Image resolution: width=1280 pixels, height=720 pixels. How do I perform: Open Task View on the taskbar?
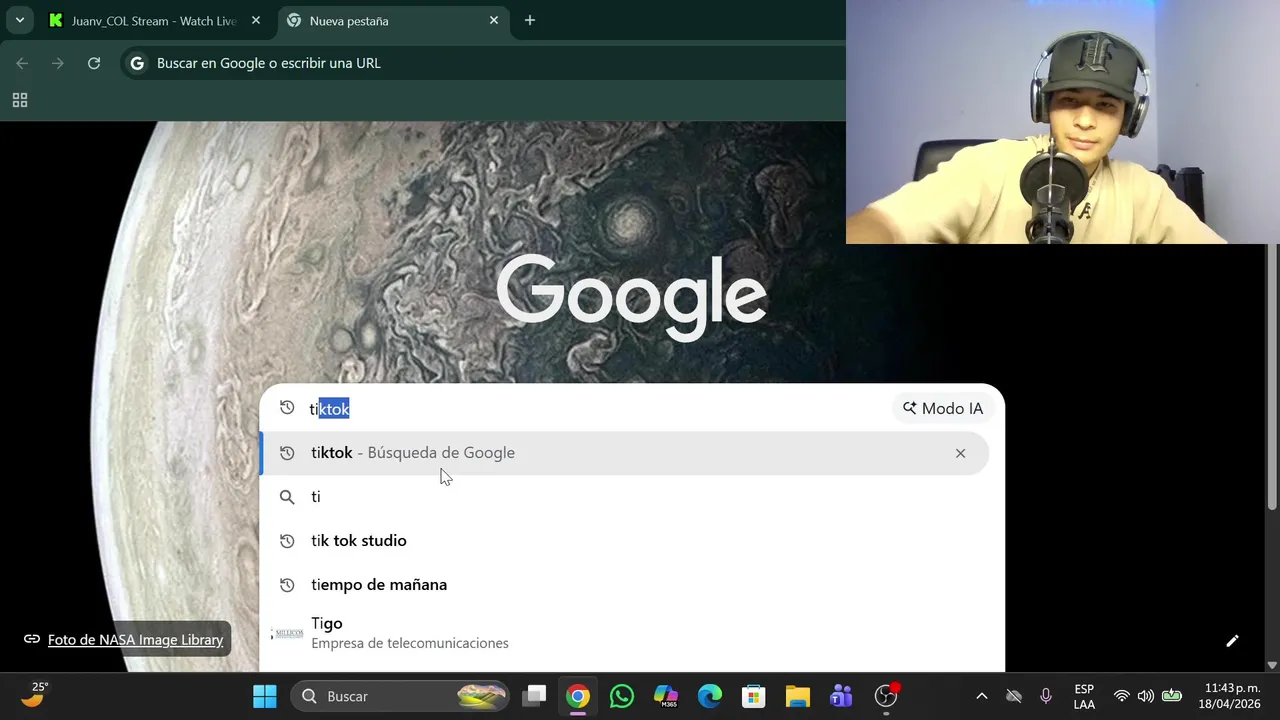(x=536, y=696)
